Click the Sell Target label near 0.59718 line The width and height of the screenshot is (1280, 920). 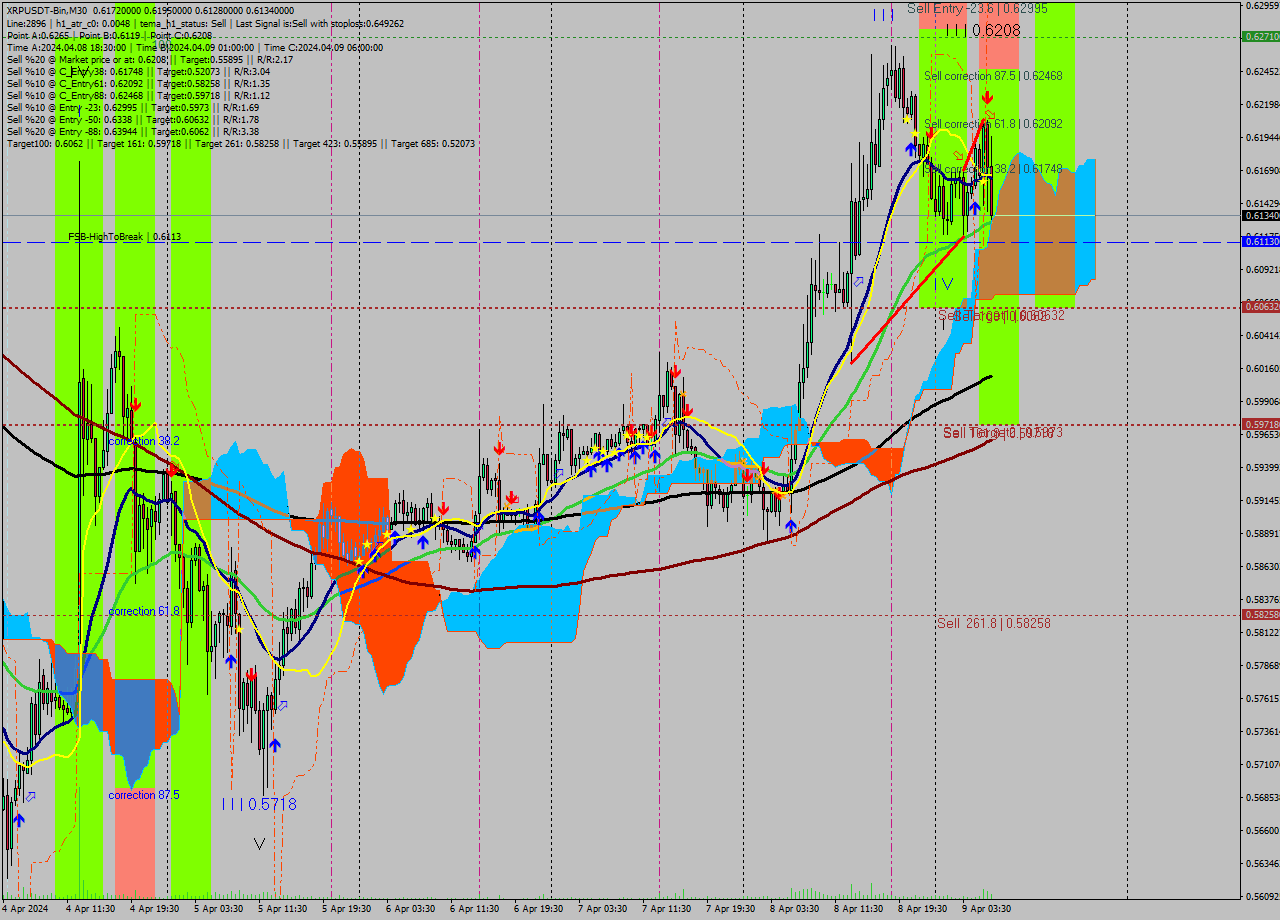pyautogui.click(x=1003, y=432)
